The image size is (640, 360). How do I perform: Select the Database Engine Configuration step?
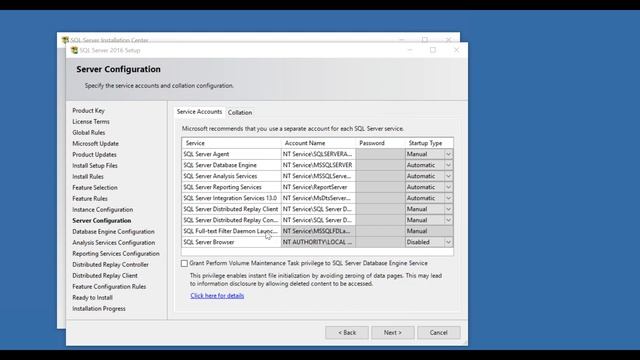[113, 232]
